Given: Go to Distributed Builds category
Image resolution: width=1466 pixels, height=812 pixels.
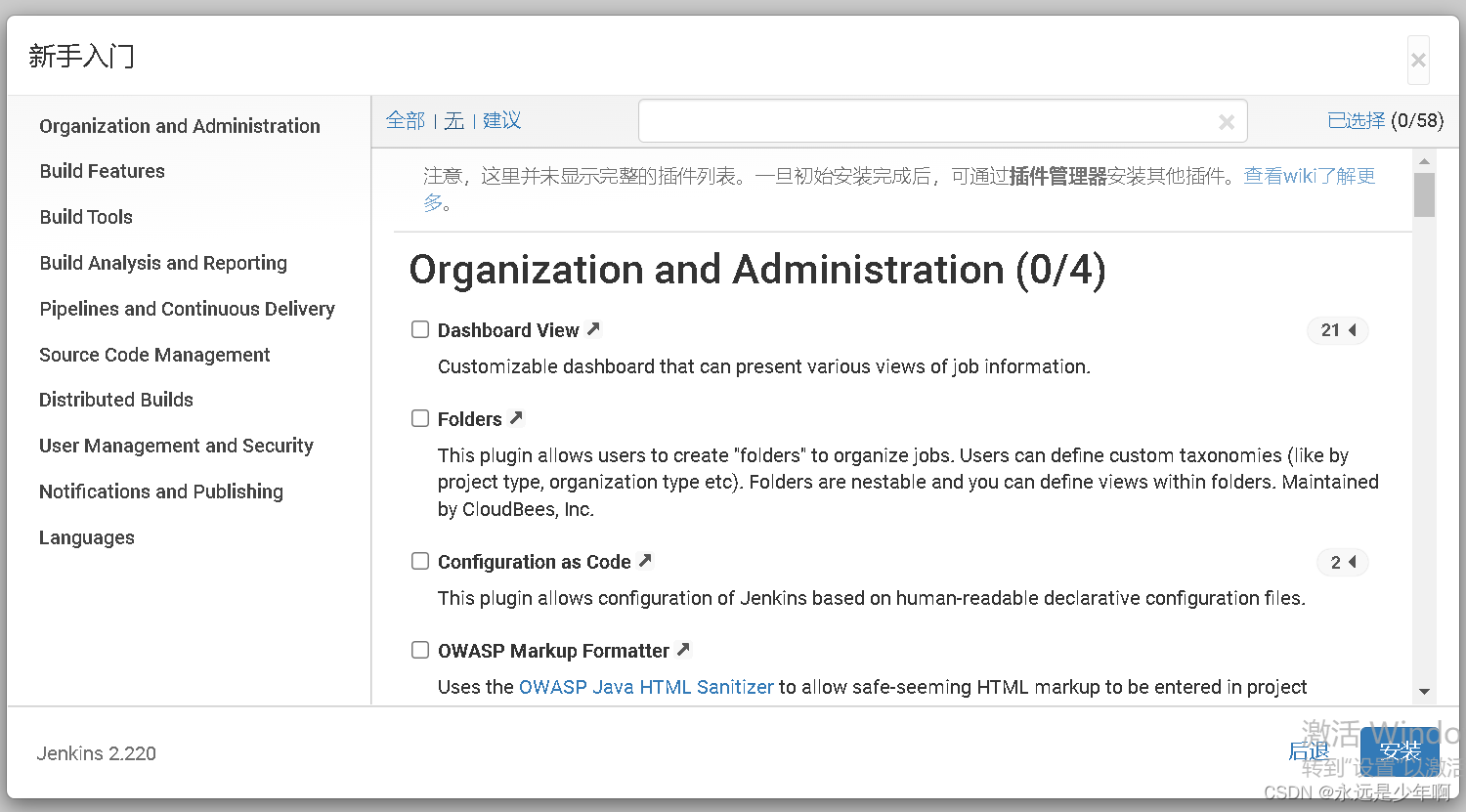Looking at the screenshot, I should [x=116, y=400].
